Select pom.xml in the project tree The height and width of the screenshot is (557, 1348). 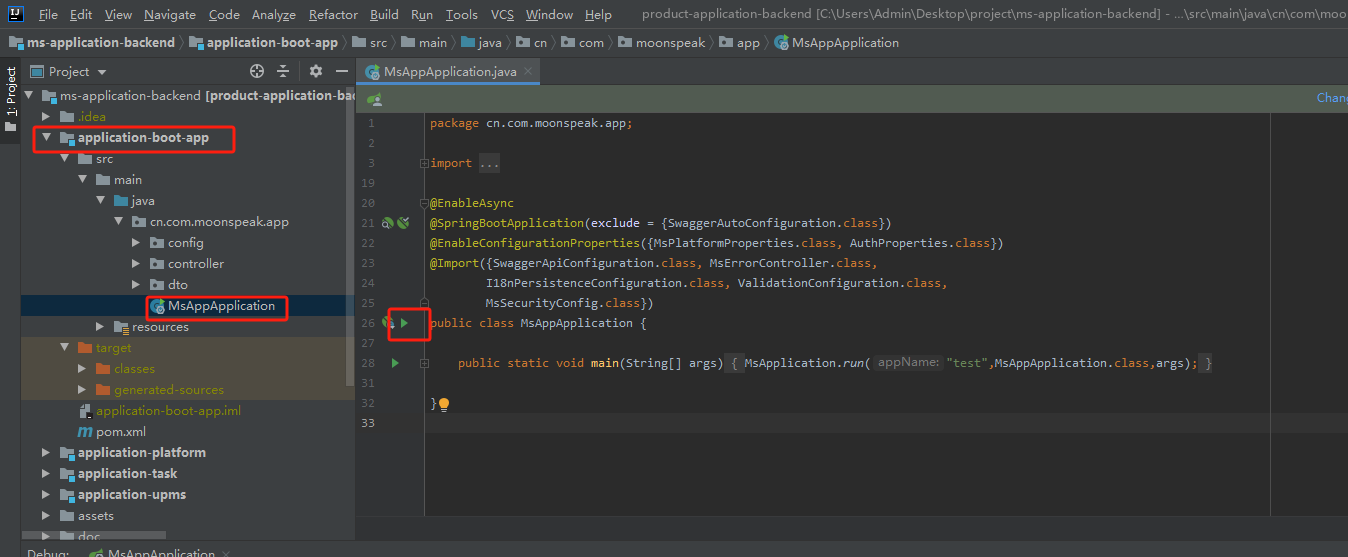pyautogui.click(x=120, y=432)
